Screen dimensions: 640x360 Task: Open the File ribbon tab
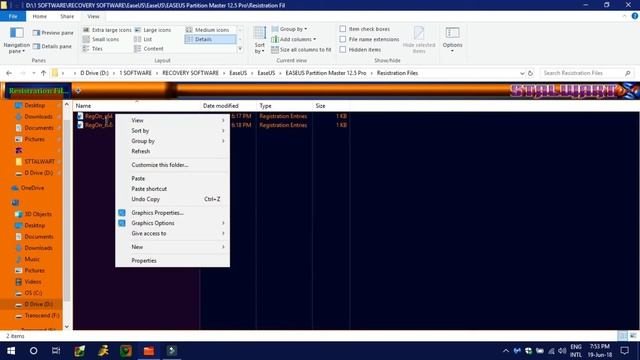13,16
